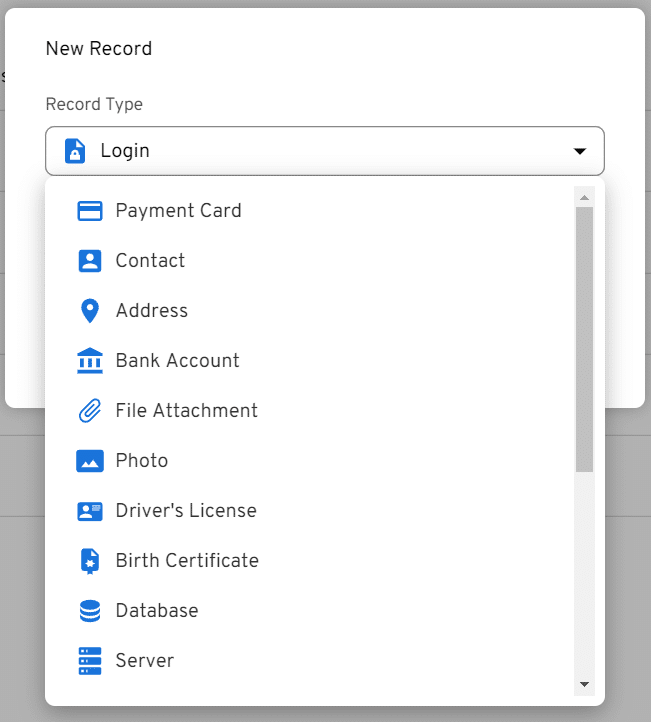Select the Driver's License option
The width and height of the screenshot is (651, 722).
coord(186,511)
